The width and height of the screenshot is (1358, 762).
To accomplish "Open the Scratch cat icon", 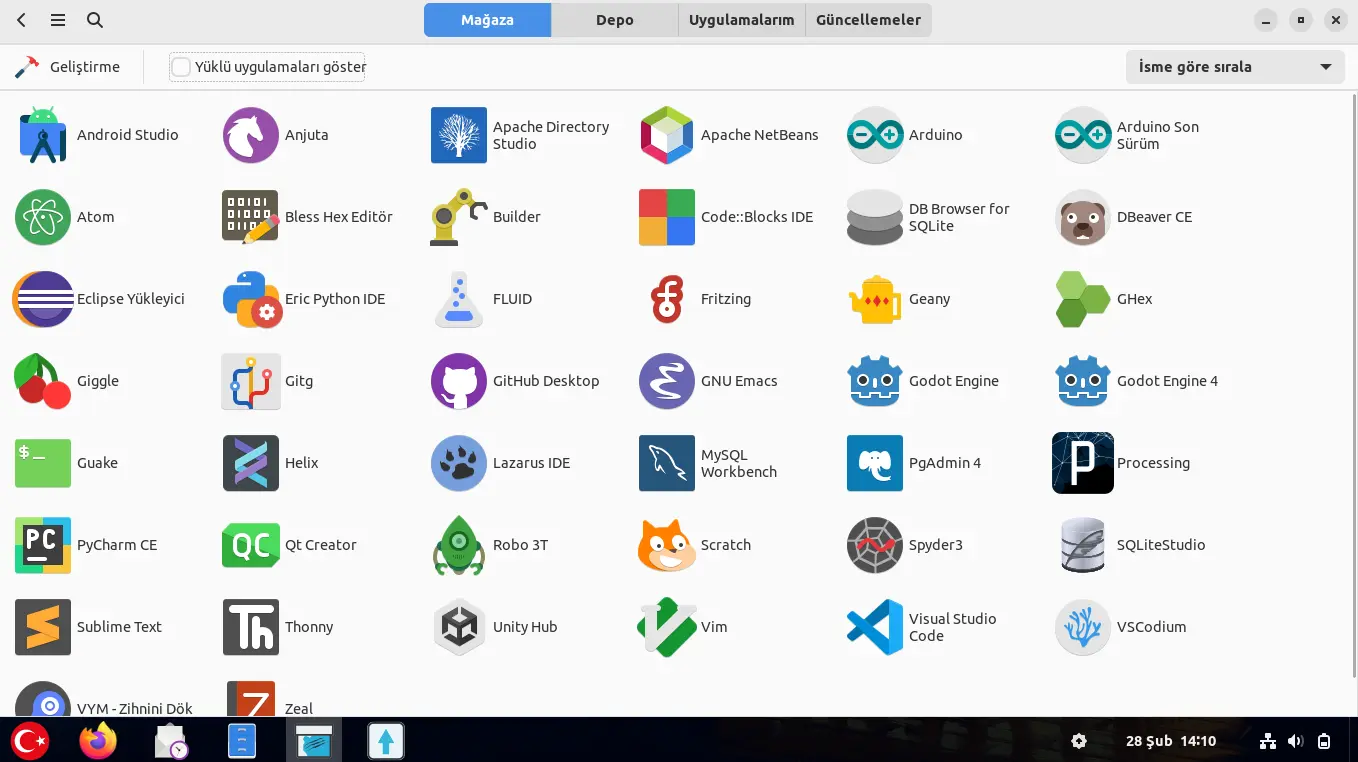I will coord(667,545).
